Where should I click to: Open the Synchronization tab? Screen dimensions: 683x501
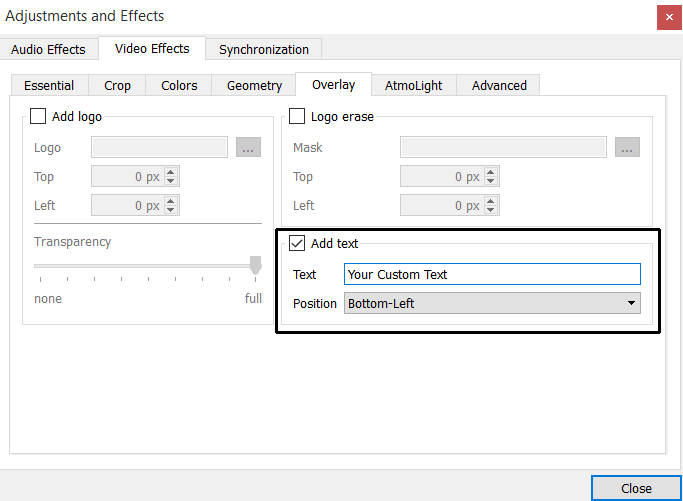coord(264,49)
